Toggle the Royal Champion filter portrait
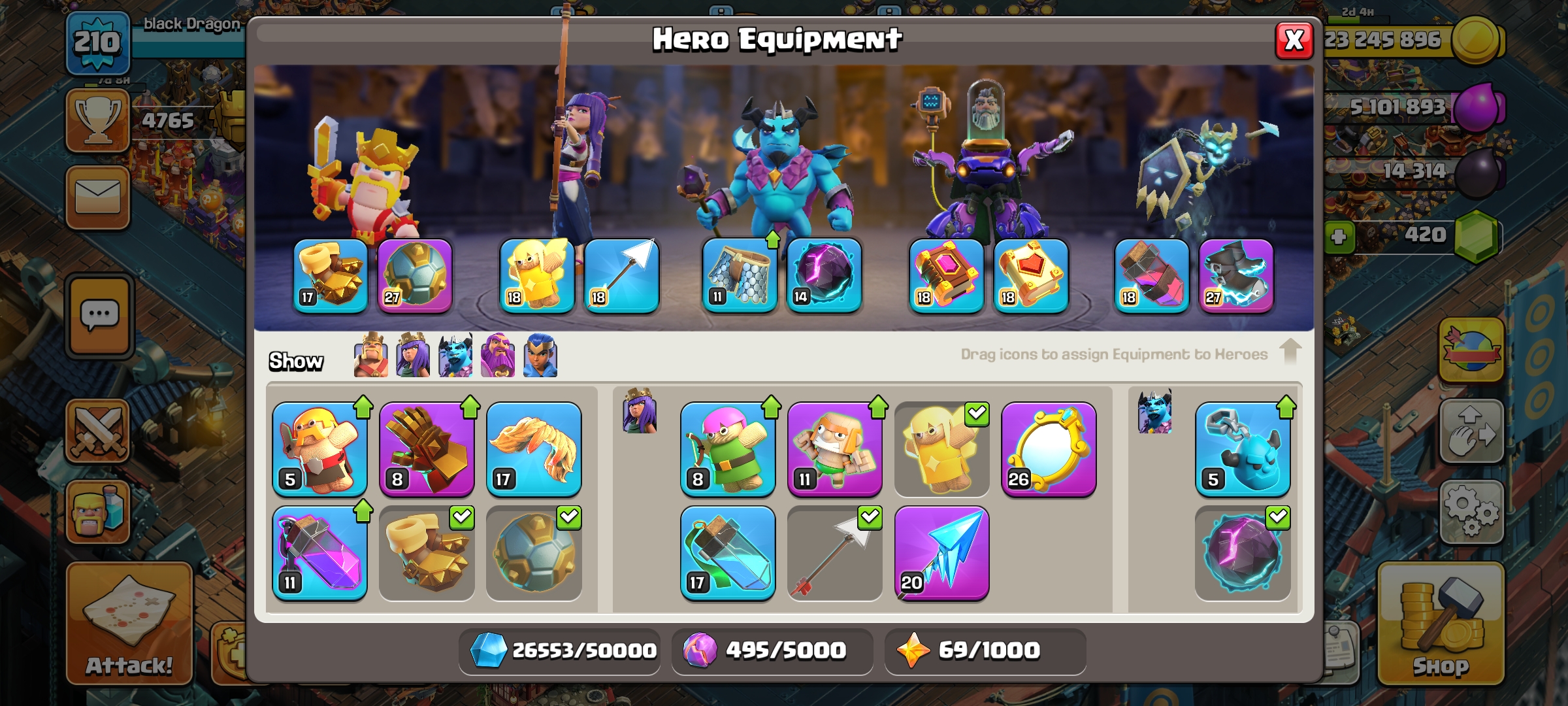The height and width of the screenshot is (706, 1568). coord(540,356)
